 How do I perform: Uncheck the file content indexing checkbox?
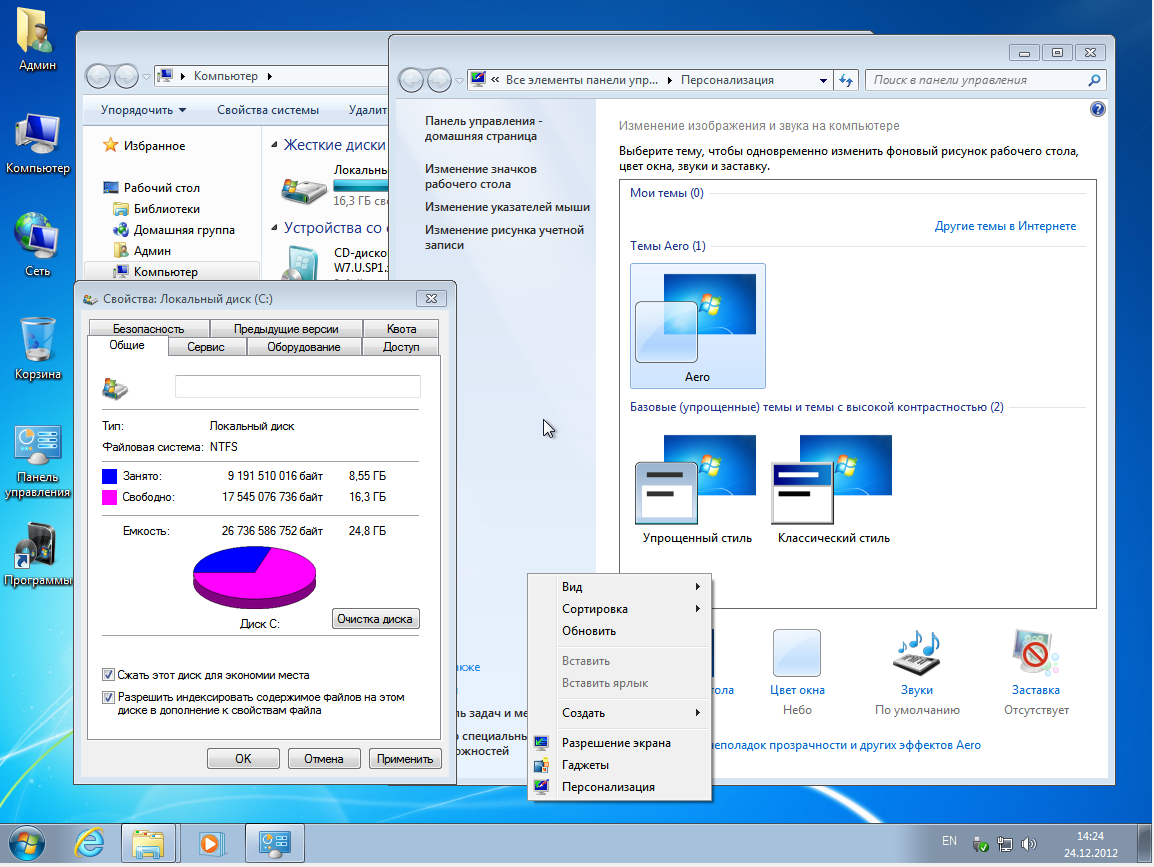coord(108,697)
